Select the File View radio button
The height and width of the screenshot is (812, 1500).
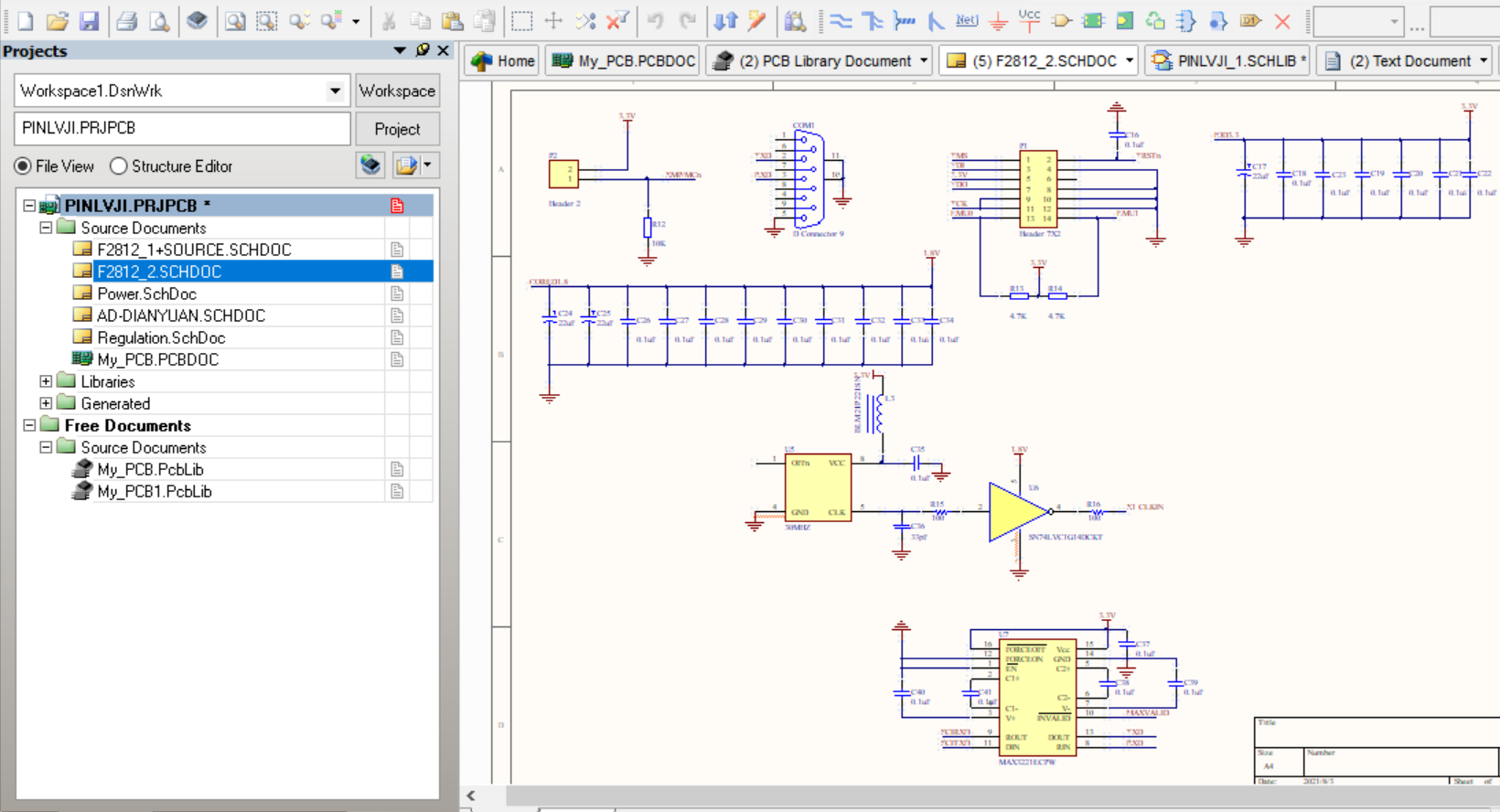point(23,166)
